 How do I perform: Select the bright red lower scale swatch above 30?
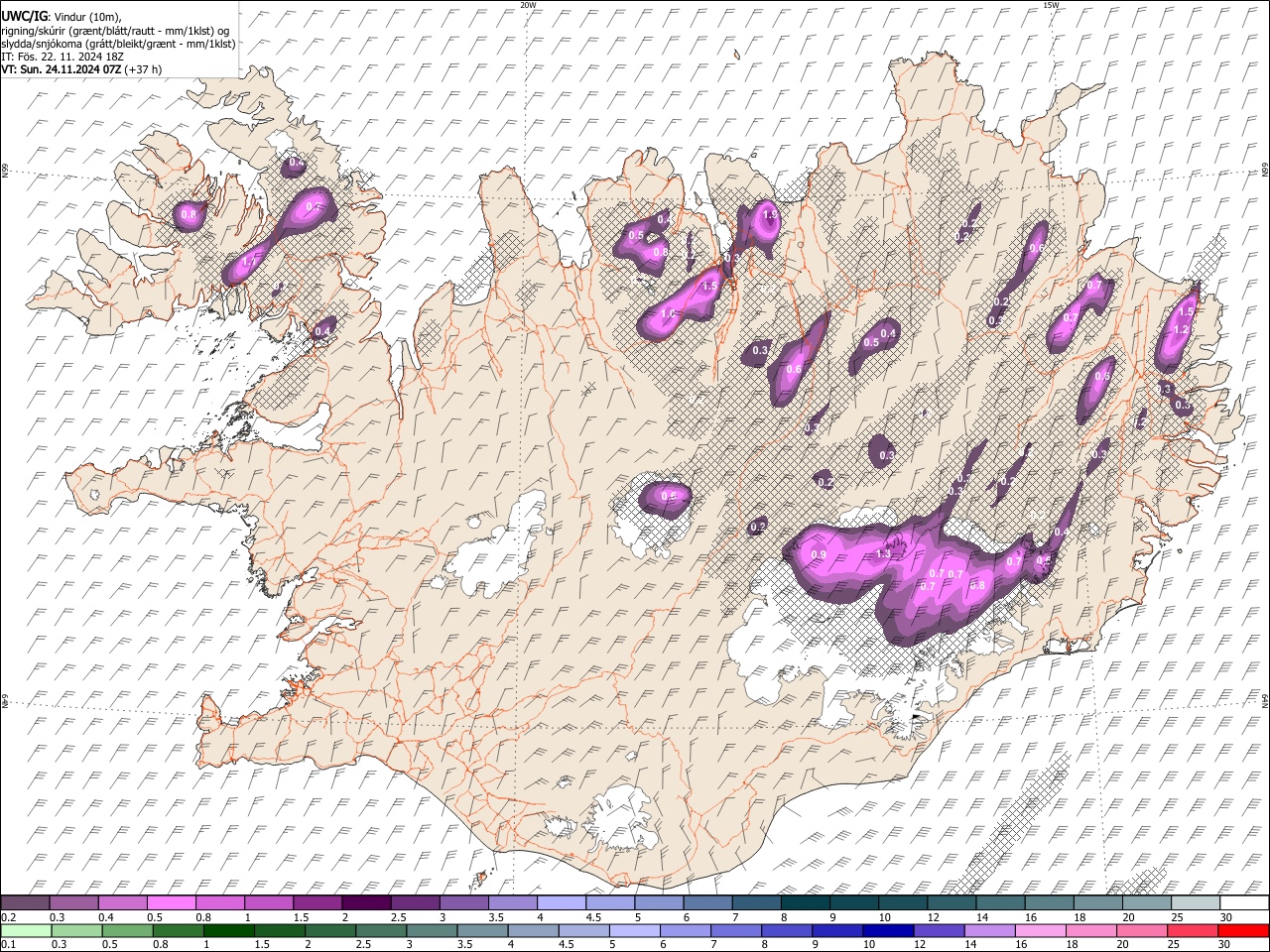coord(1245,930)
